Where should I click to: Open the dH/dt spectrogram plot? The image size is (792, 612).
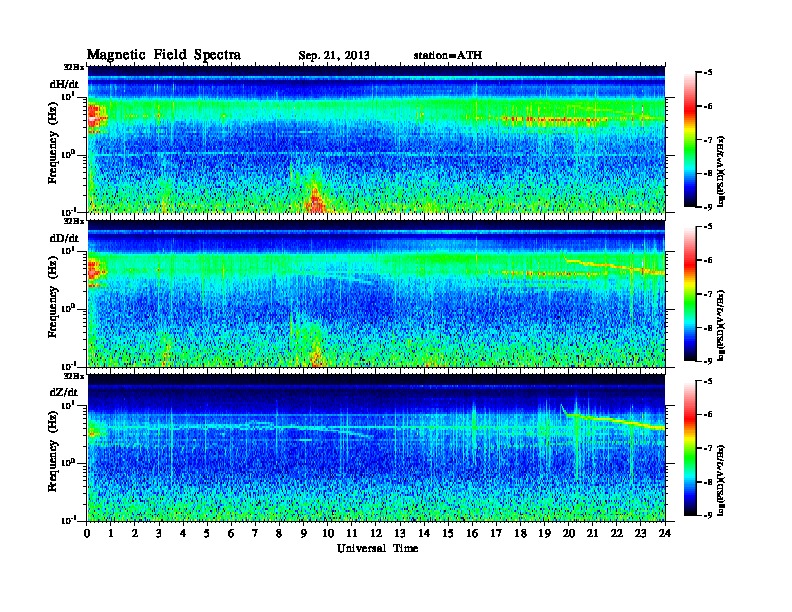[x=376, y=139]
